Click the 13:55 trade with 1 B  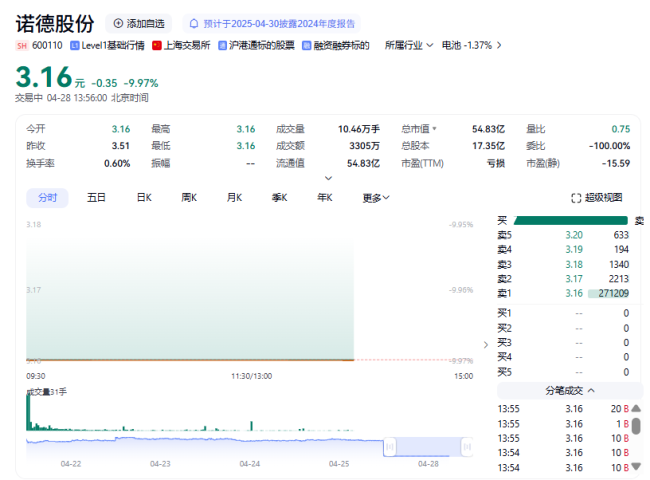pos(563,424)
